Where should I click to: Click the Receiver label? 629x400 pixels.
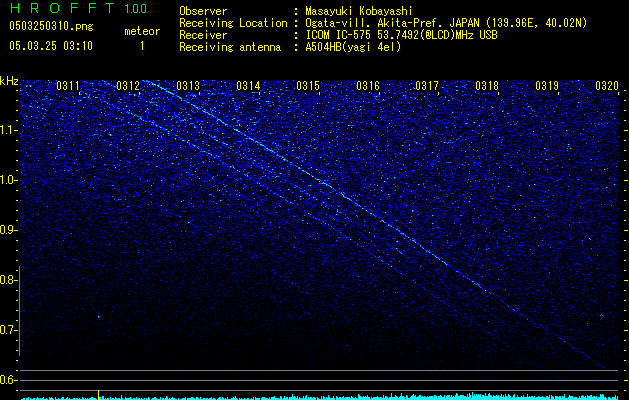(x=203, y=35)
